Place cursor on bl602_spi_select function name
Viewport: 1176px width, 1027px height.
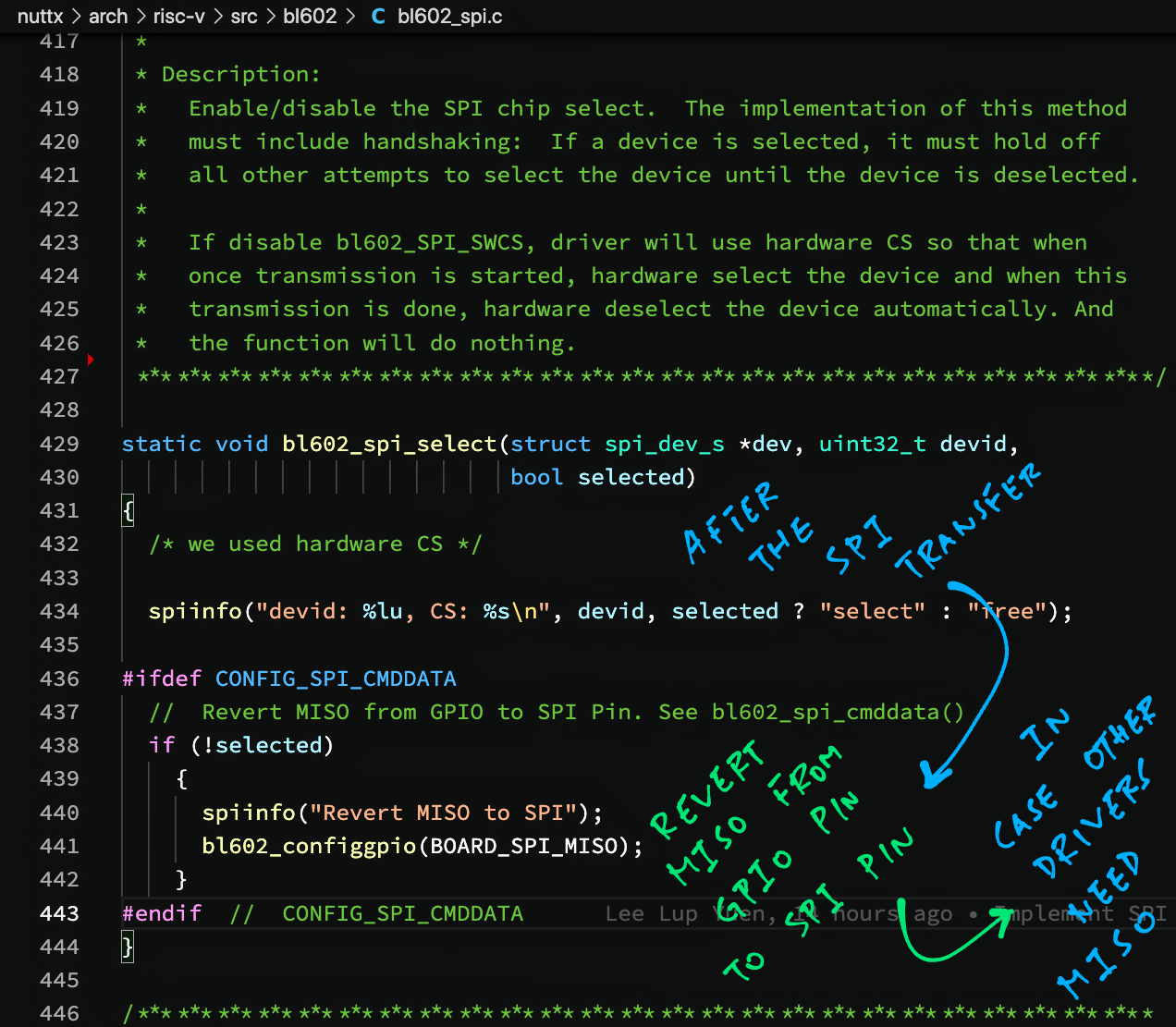click(x=389, y=444)
